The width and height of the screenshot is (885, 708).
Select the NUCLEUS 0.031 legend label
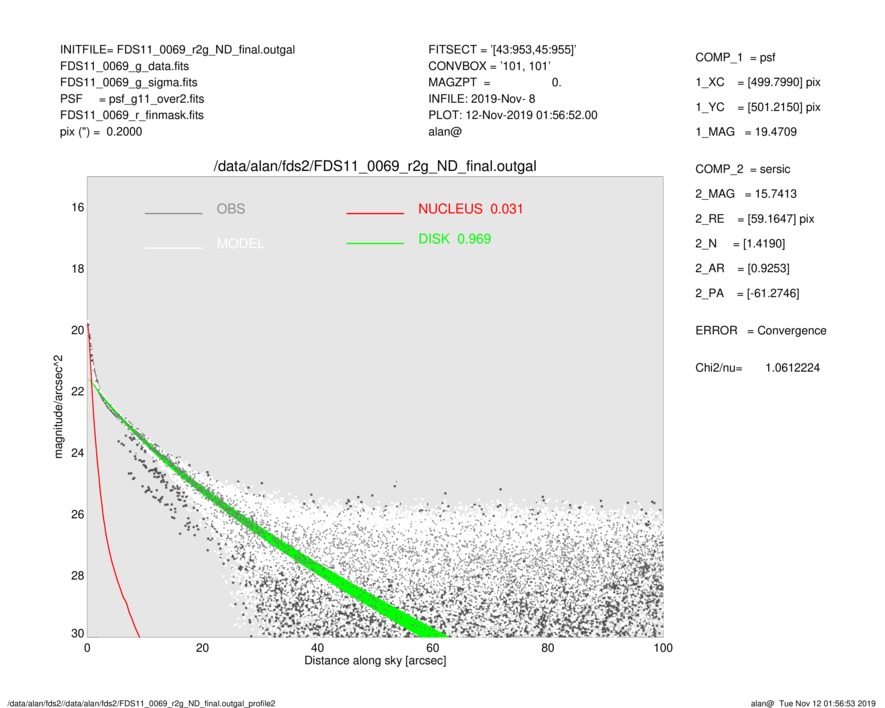470,209
